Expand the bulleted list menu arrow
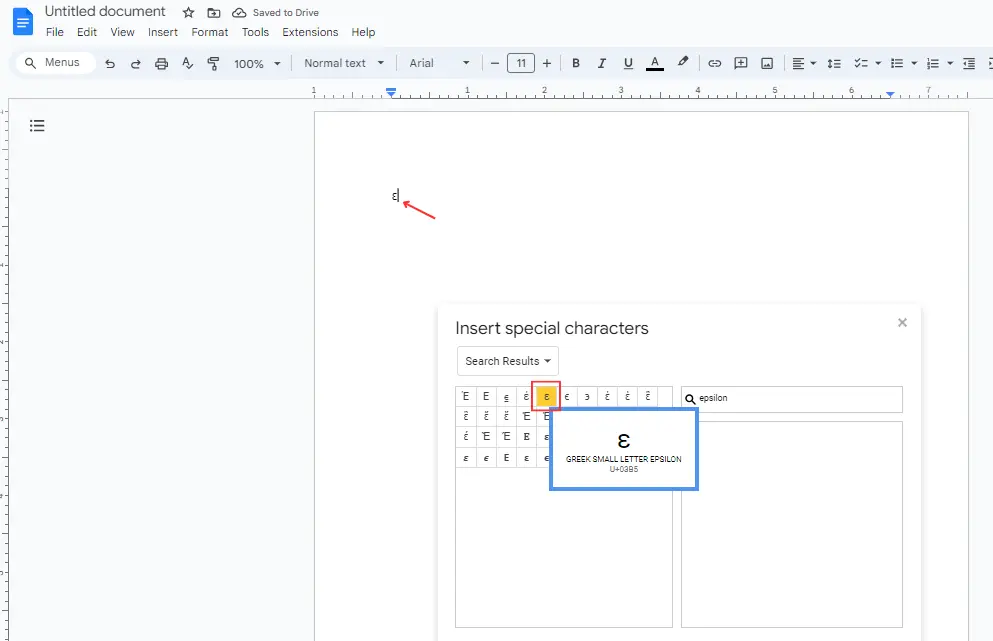 coord(914,63)
